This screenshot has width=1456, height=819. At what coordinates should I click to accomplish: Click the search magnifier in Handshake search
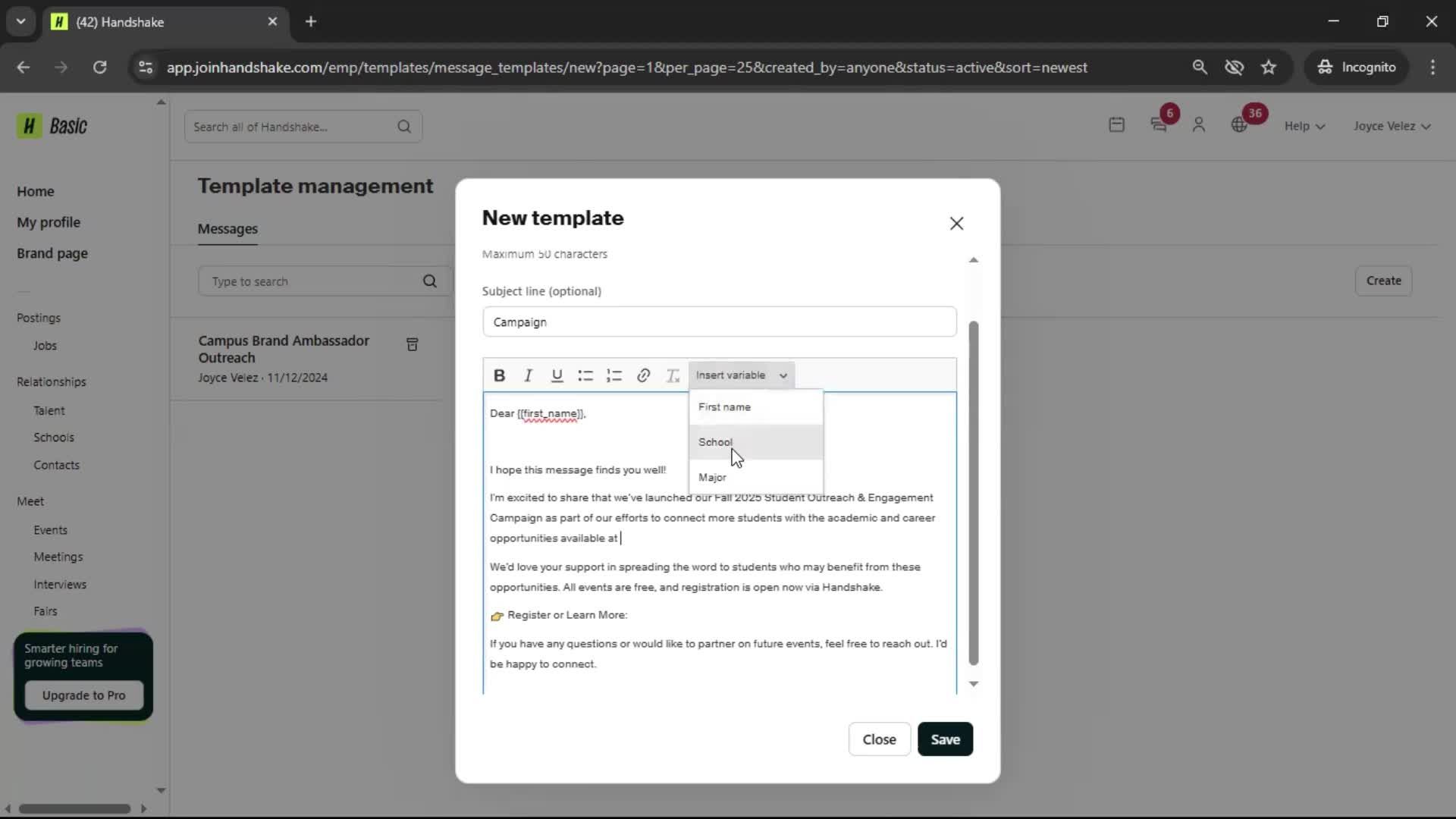tap(404, 127)
